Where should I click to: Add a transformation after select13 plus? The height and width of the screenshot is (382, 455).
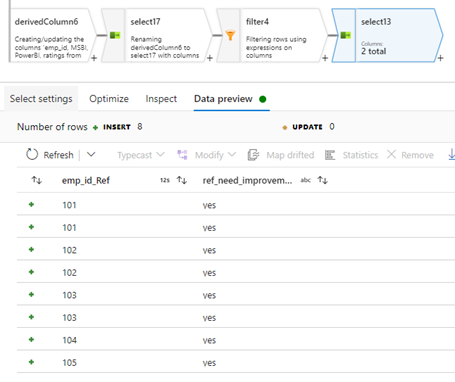(441, 58)
